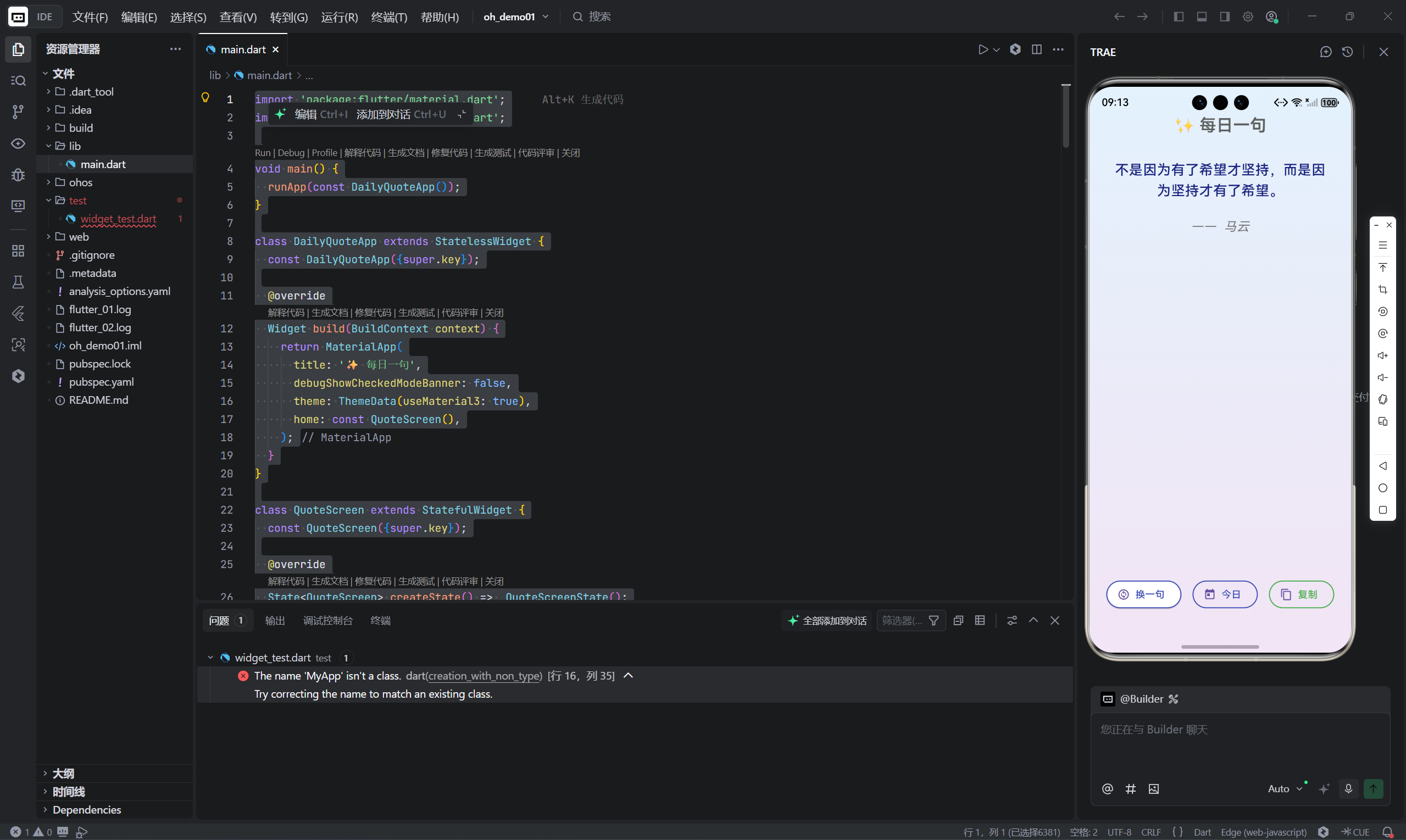1406x840 pixels.
Task: Click the 换一句 button in emulator
Action: (1143, 594)
